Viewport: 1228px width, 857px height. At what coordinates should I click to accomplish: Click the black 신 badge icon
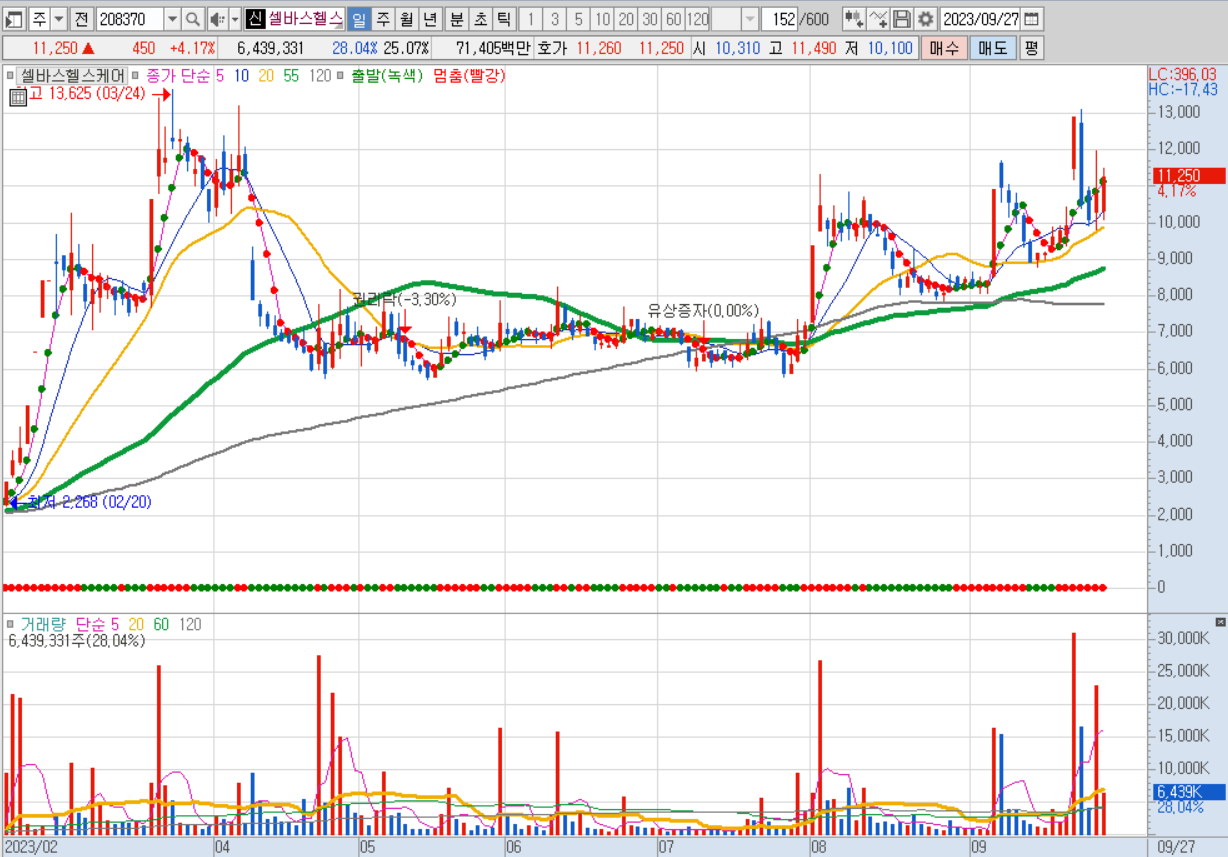click(x=255, y=19)
